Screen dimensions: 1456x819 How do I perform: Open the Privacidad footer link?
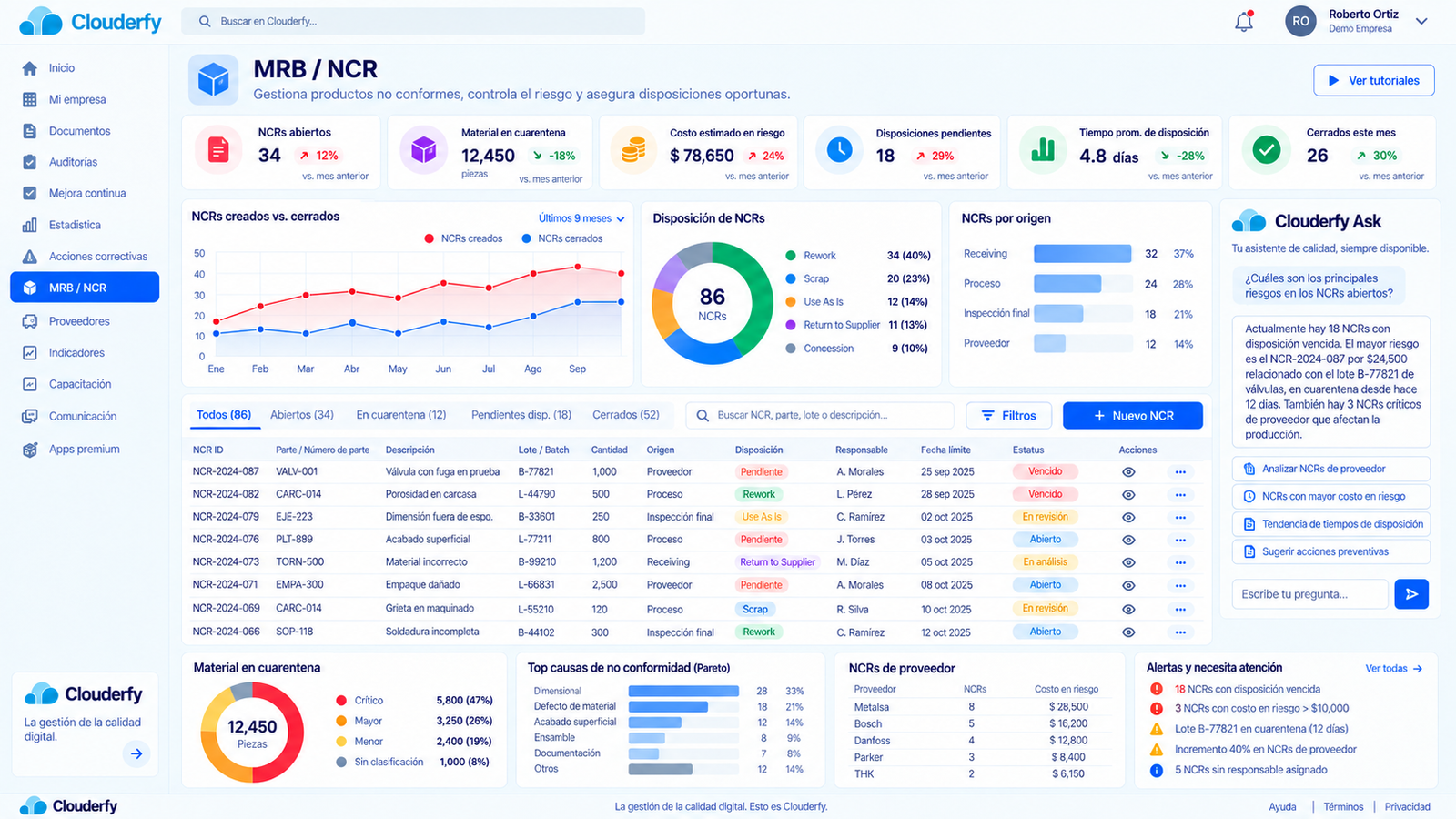pyautogui.click(x=1407, y=807)
